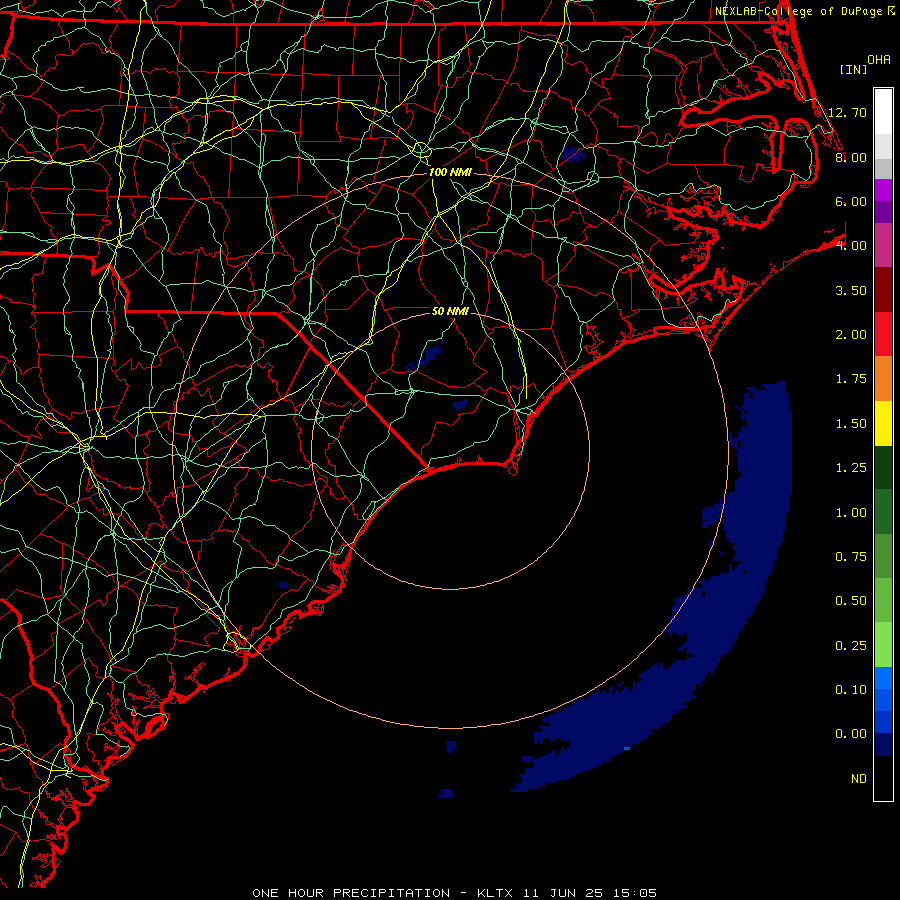The image size is (900, 900).
Task: Click the 1.00 legend value
Action: [851, 513]
